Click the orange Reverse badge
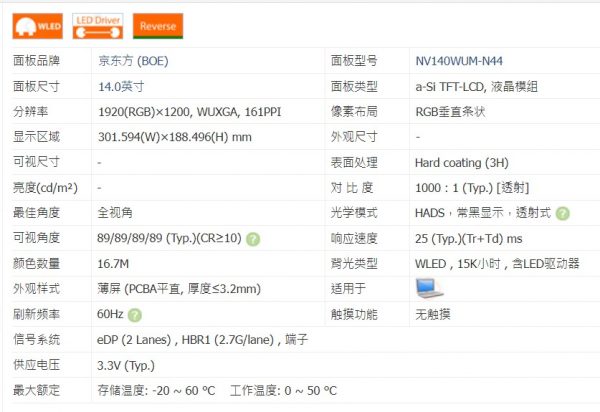Screen dimensions: 600x412 coord(158,26)
